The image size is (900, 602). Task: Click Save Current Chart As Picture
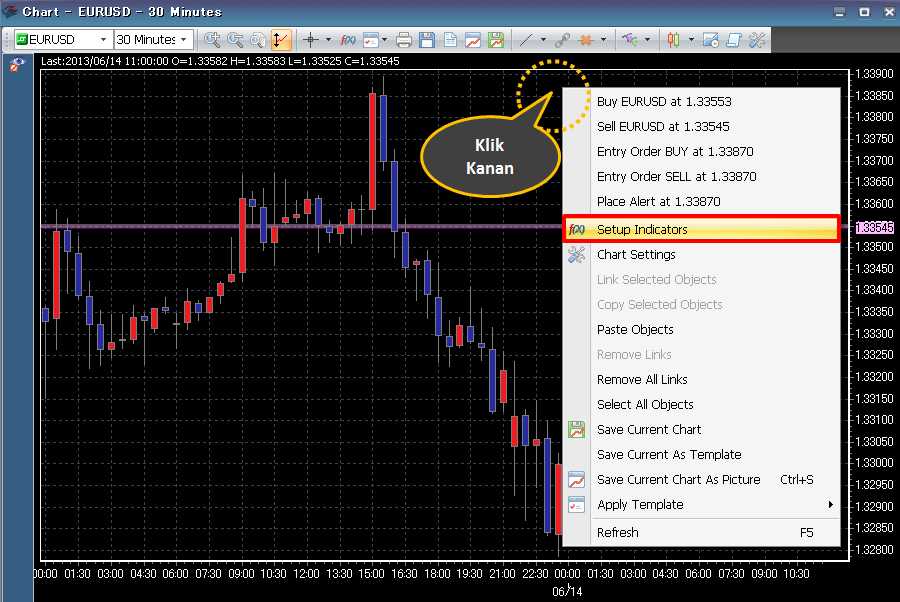click(678, 480)
